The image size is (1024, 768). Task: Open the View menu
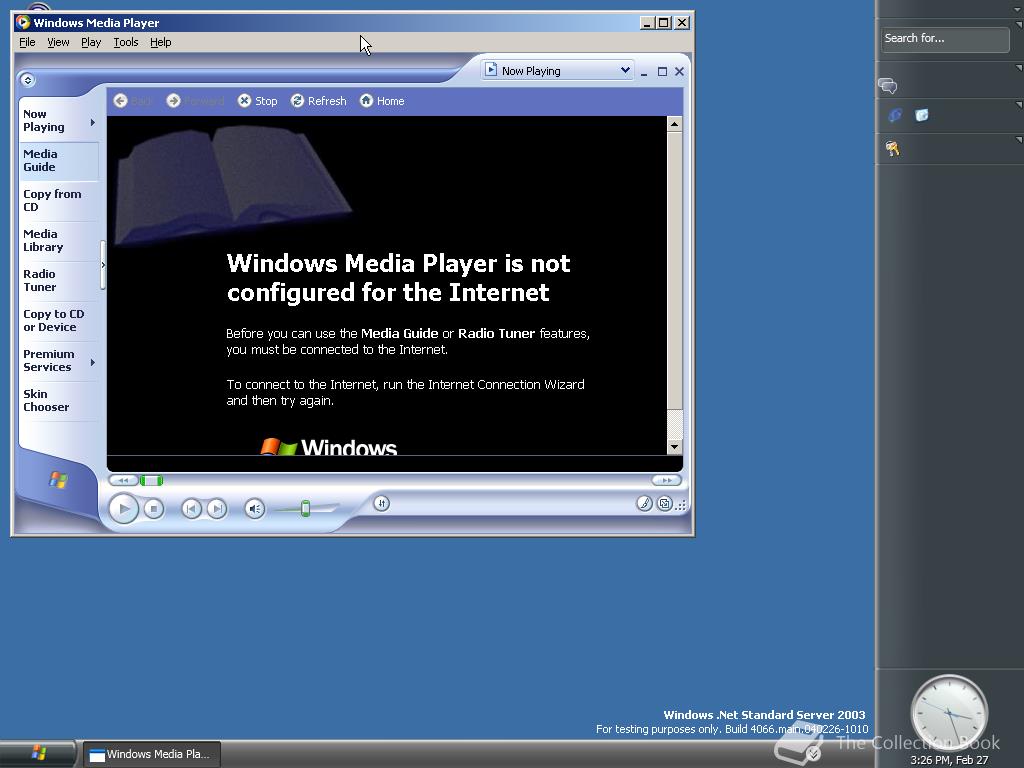[58, 42]
